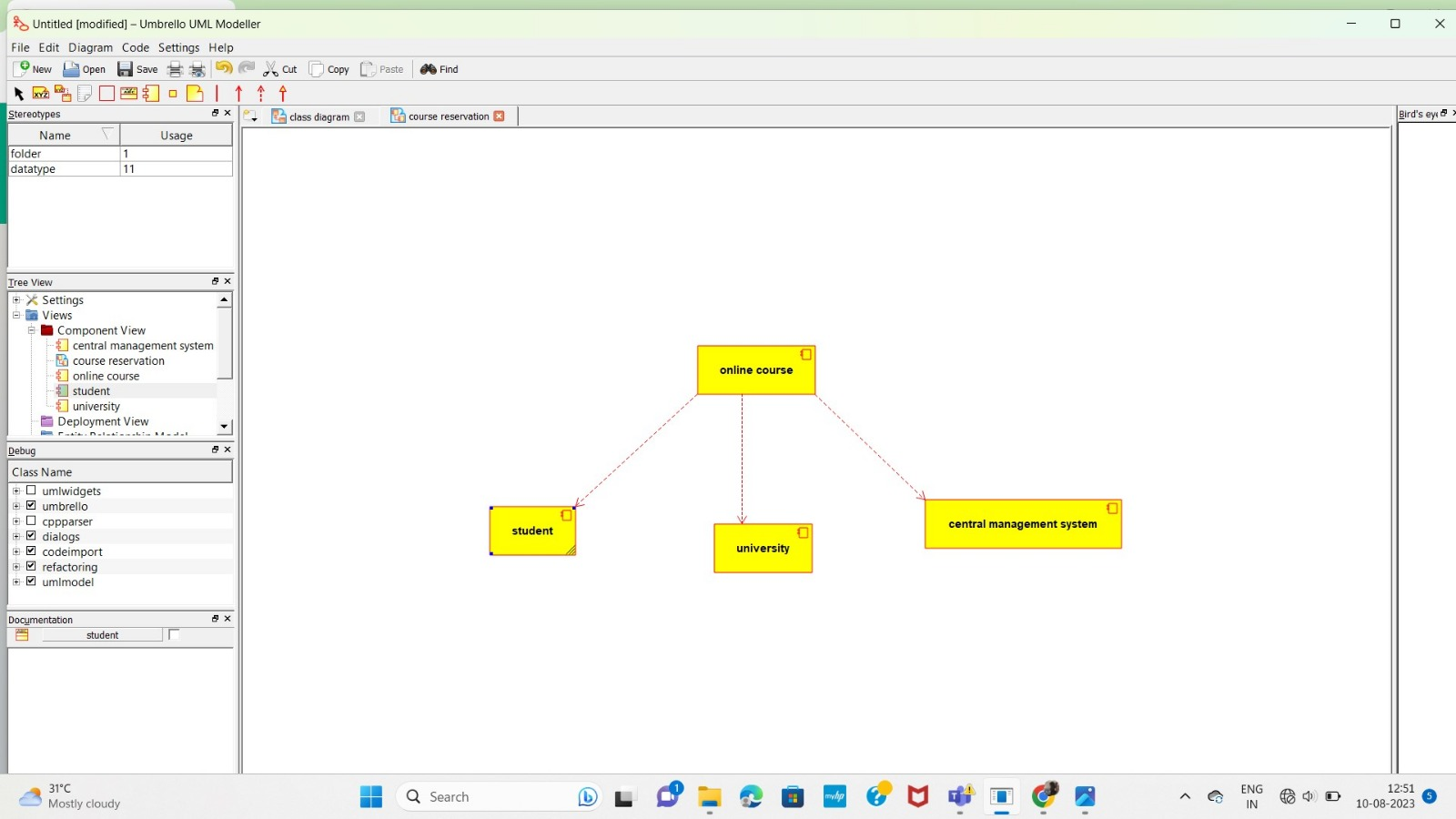The width and height of the screenshot is (1456, 819).
Task: Close the course reservation tab
Action: pos(499,116)
